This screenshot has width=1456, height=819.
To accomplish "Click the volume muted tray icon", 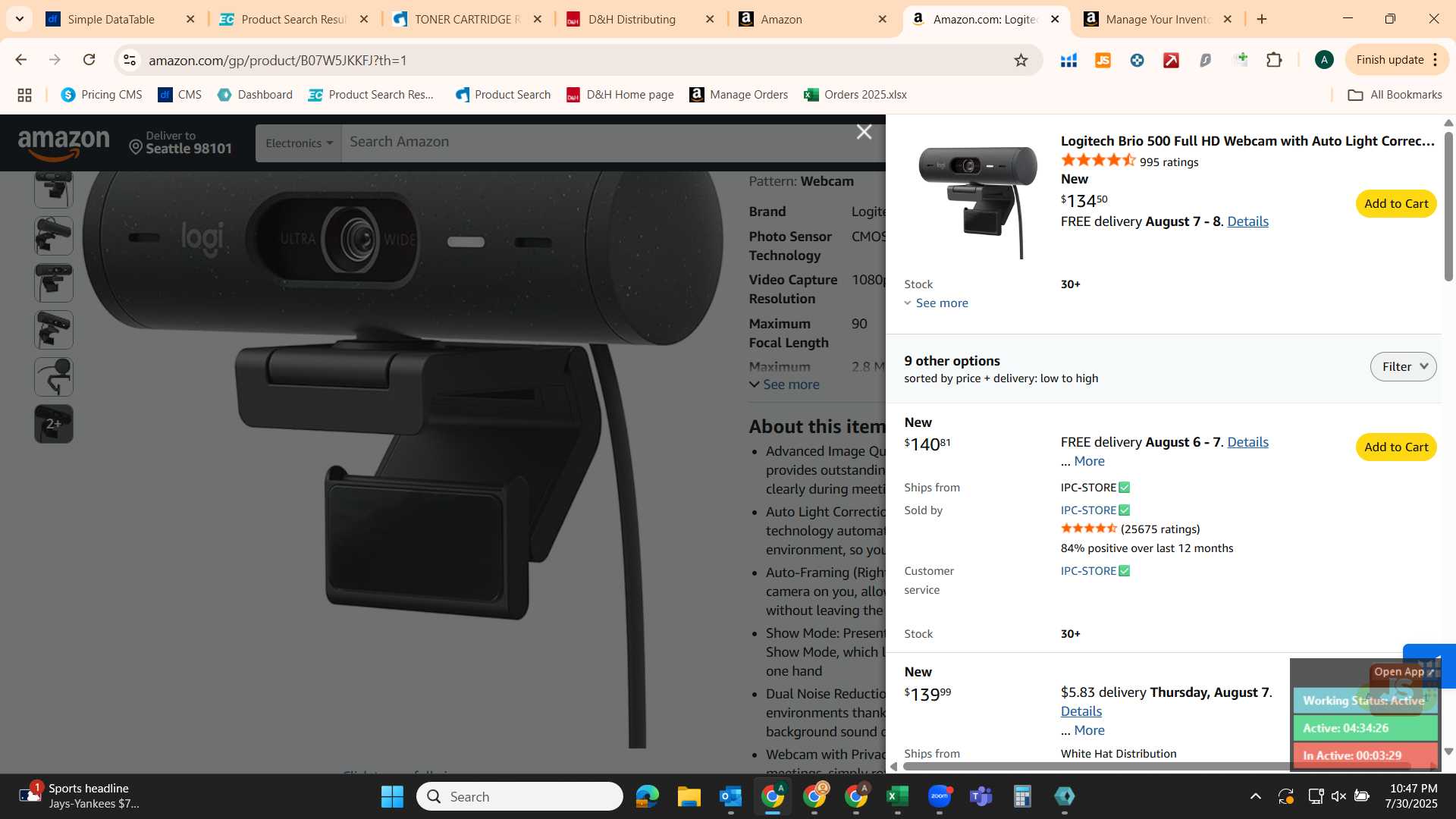I will coord(1338,796).
